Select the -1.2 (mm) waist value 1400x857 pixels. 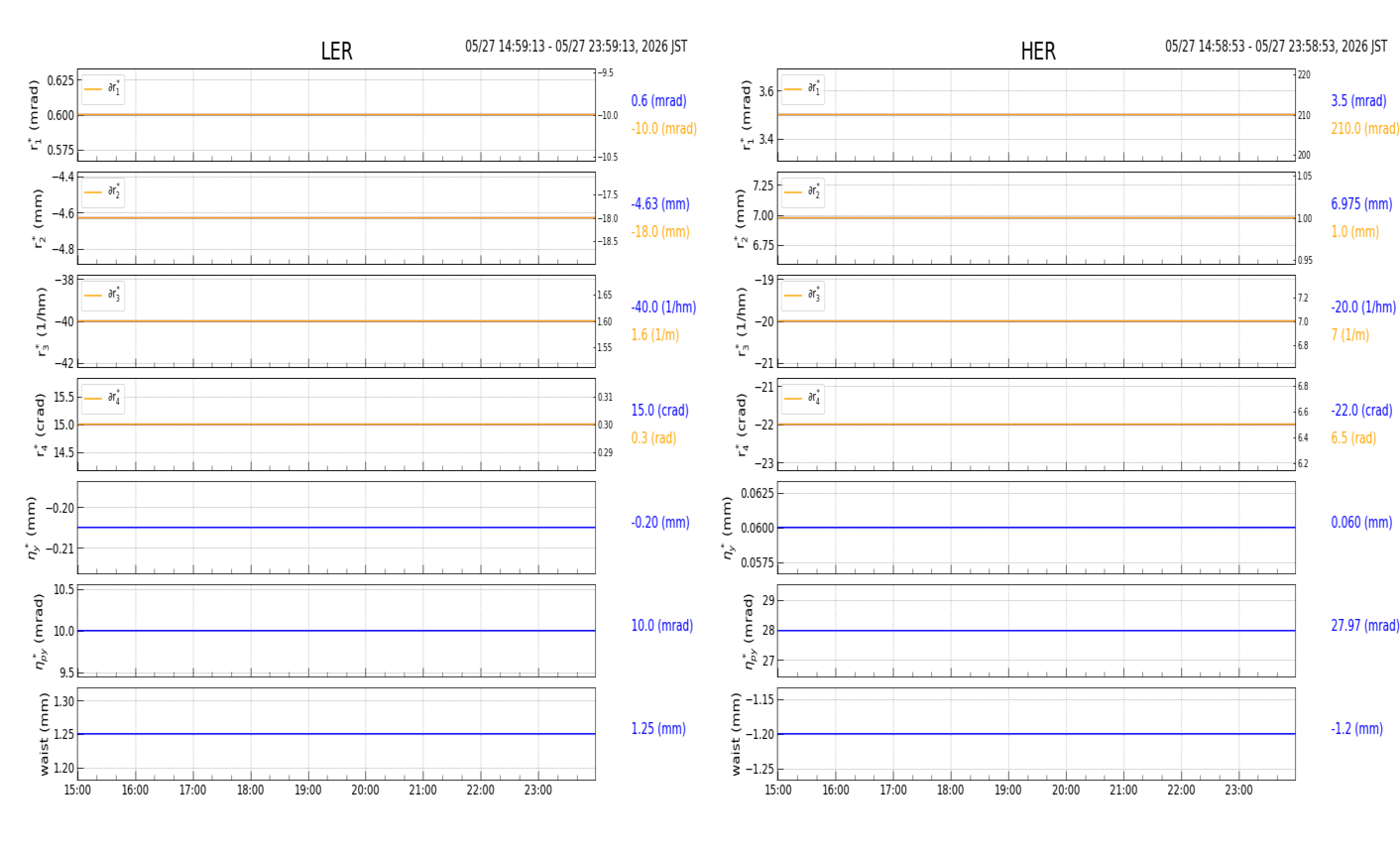[1356, 729]
